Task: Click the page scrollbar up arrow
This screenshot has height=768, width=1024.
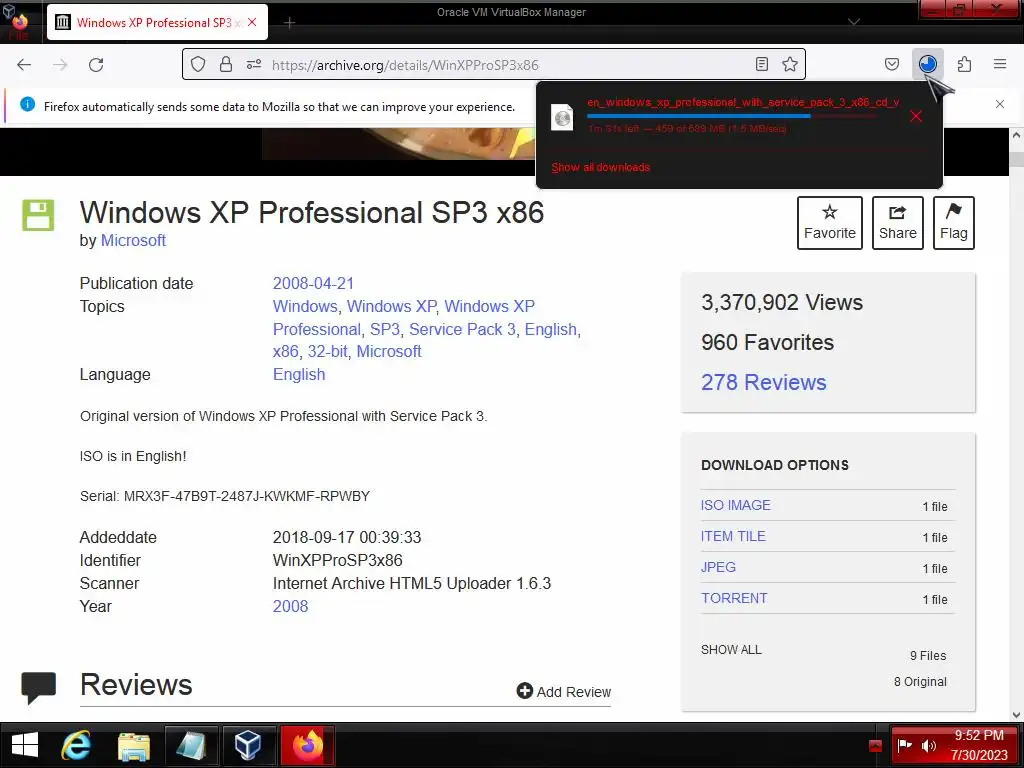Action: [1016, 135]
